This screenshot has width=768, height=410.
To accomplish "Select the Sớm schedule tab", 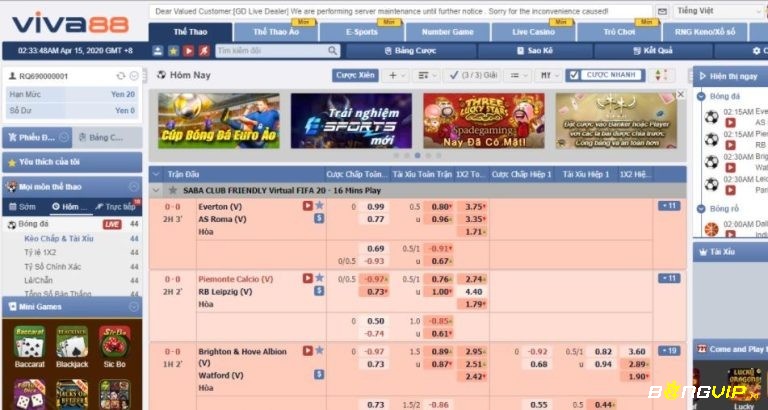I will click(23, 207).
